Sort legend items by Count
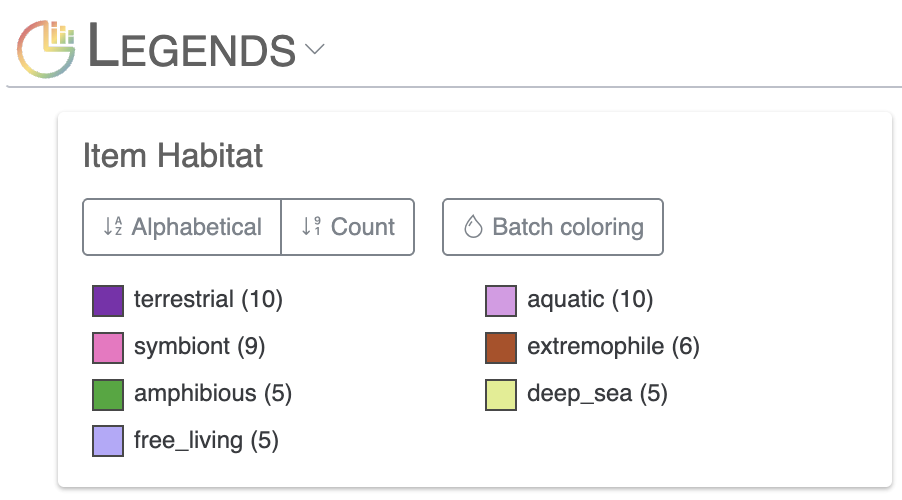Image resolution: width=902 pixels, height=500 pixels. [348, 227]
